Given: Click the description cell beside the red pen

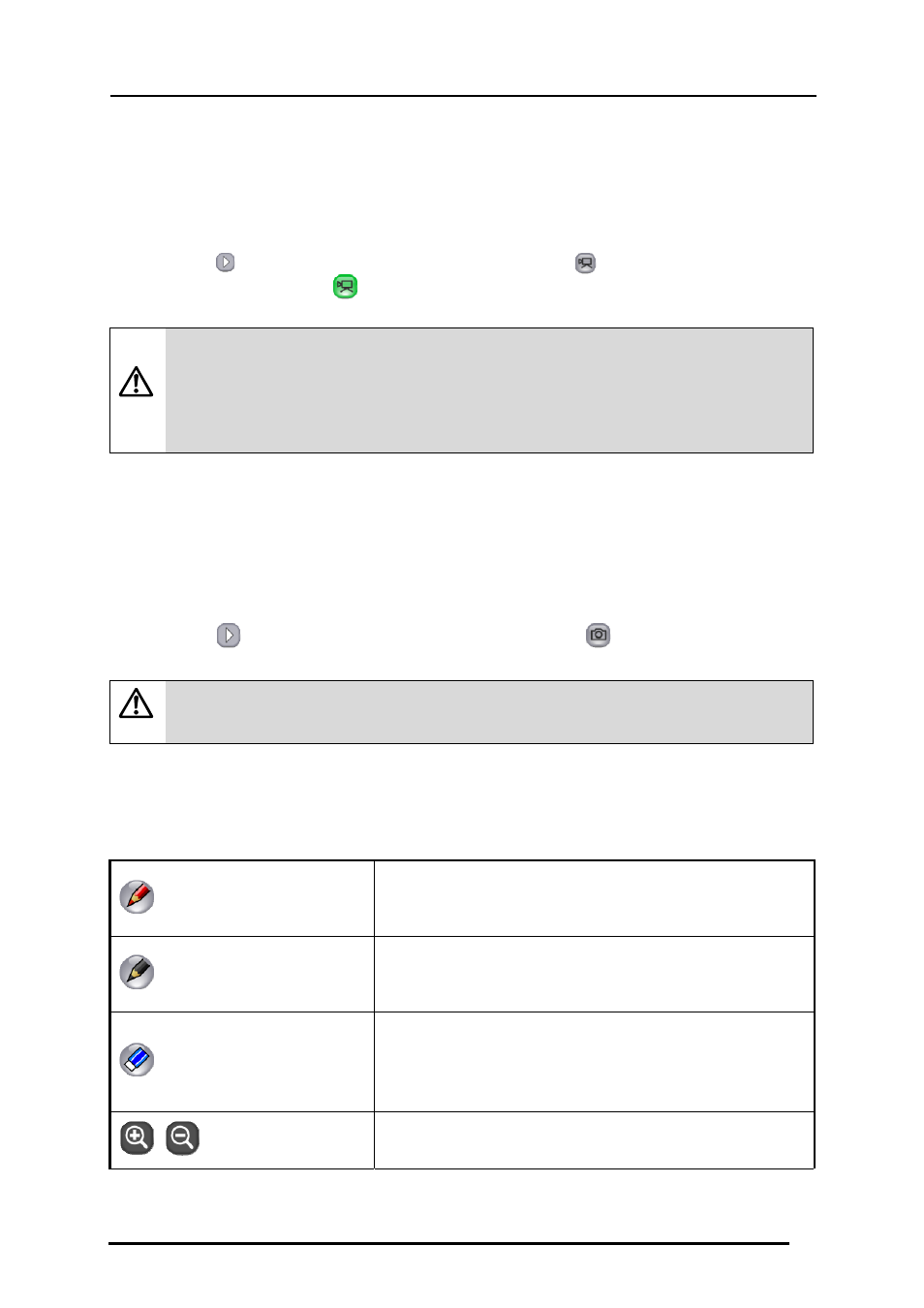Looking at the screenshot, I should click(594, 898).
